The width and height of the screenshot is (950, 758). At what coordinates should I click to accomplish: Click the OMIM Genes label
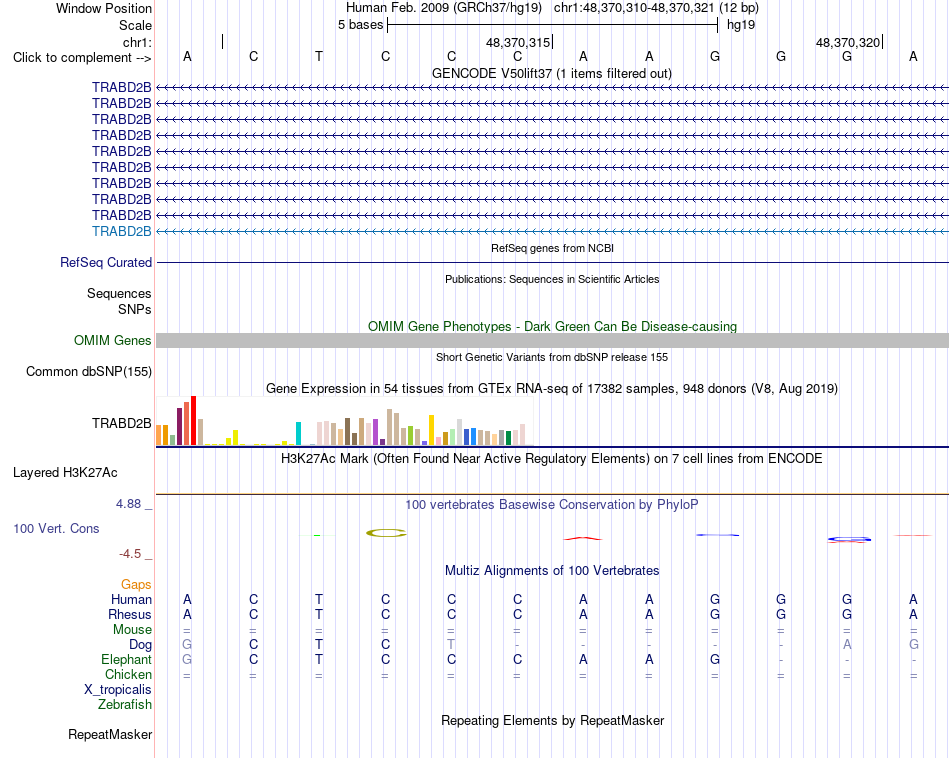[x=112, y=341]
